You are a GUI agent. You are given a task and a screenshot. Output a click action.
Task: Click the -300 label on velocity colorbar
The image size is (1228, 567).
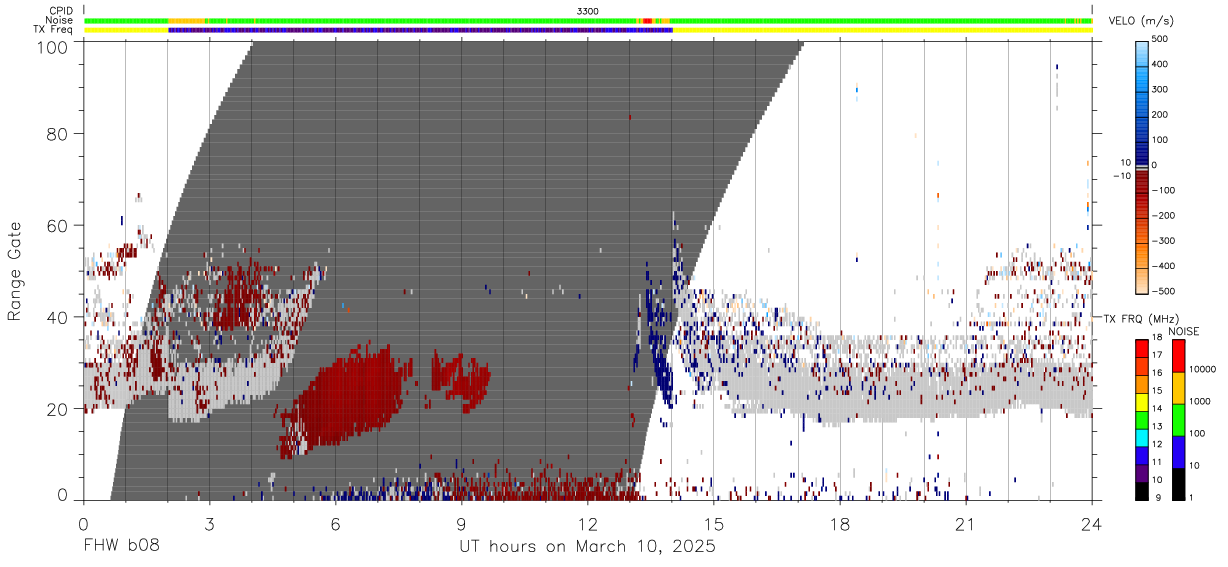point(1163,241)
